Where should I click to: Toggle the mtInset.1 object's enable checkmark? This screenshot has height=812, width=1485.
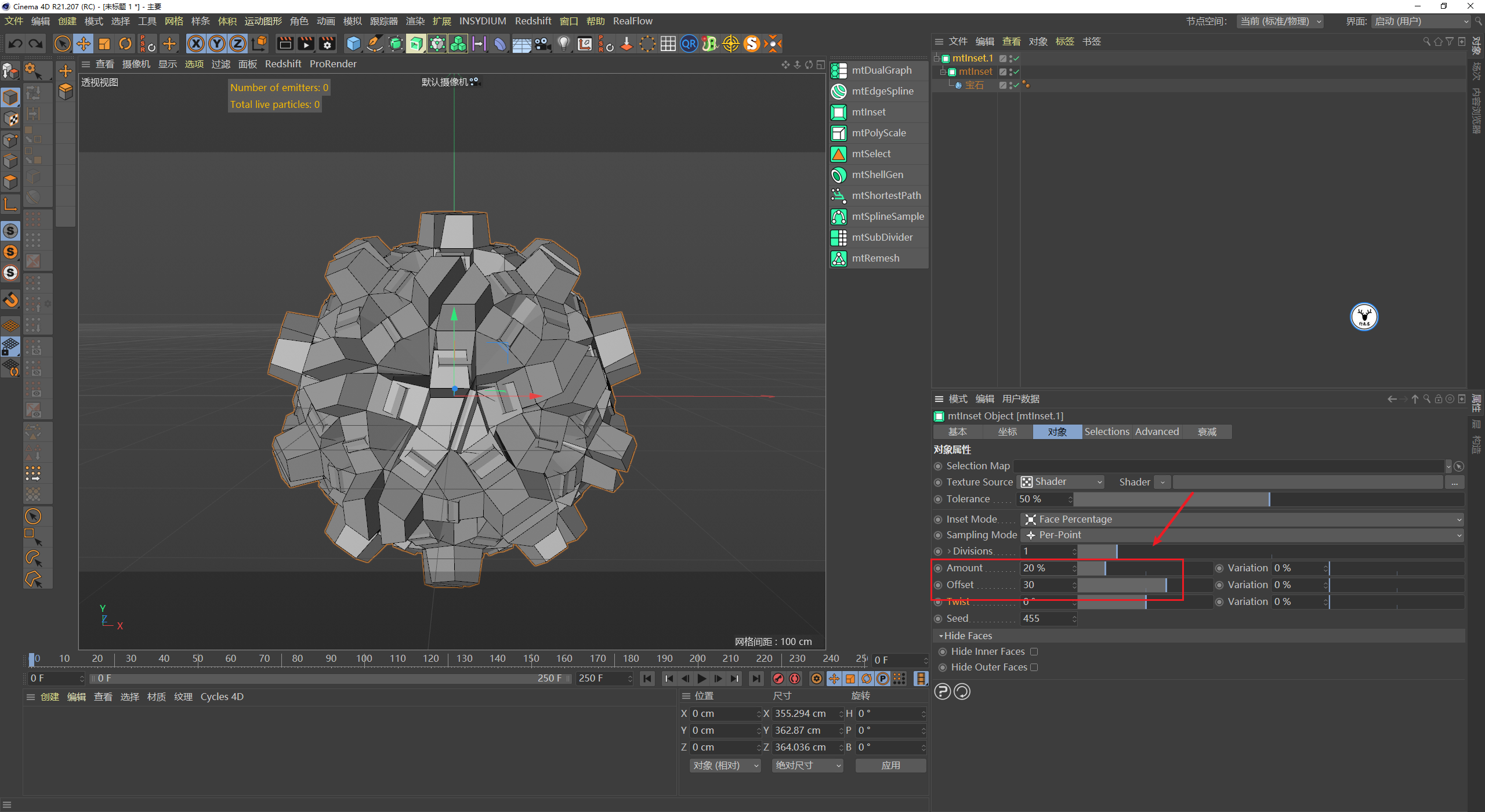coord(1016,59)
